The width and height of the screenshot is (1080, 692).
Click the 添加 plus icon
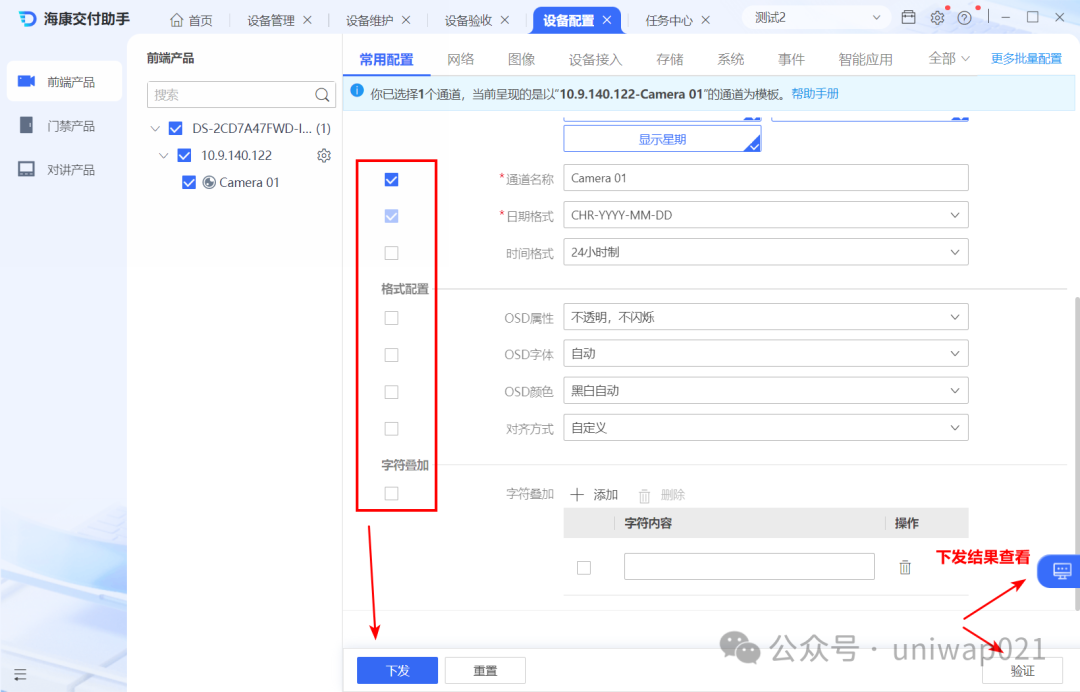point(577,494)
